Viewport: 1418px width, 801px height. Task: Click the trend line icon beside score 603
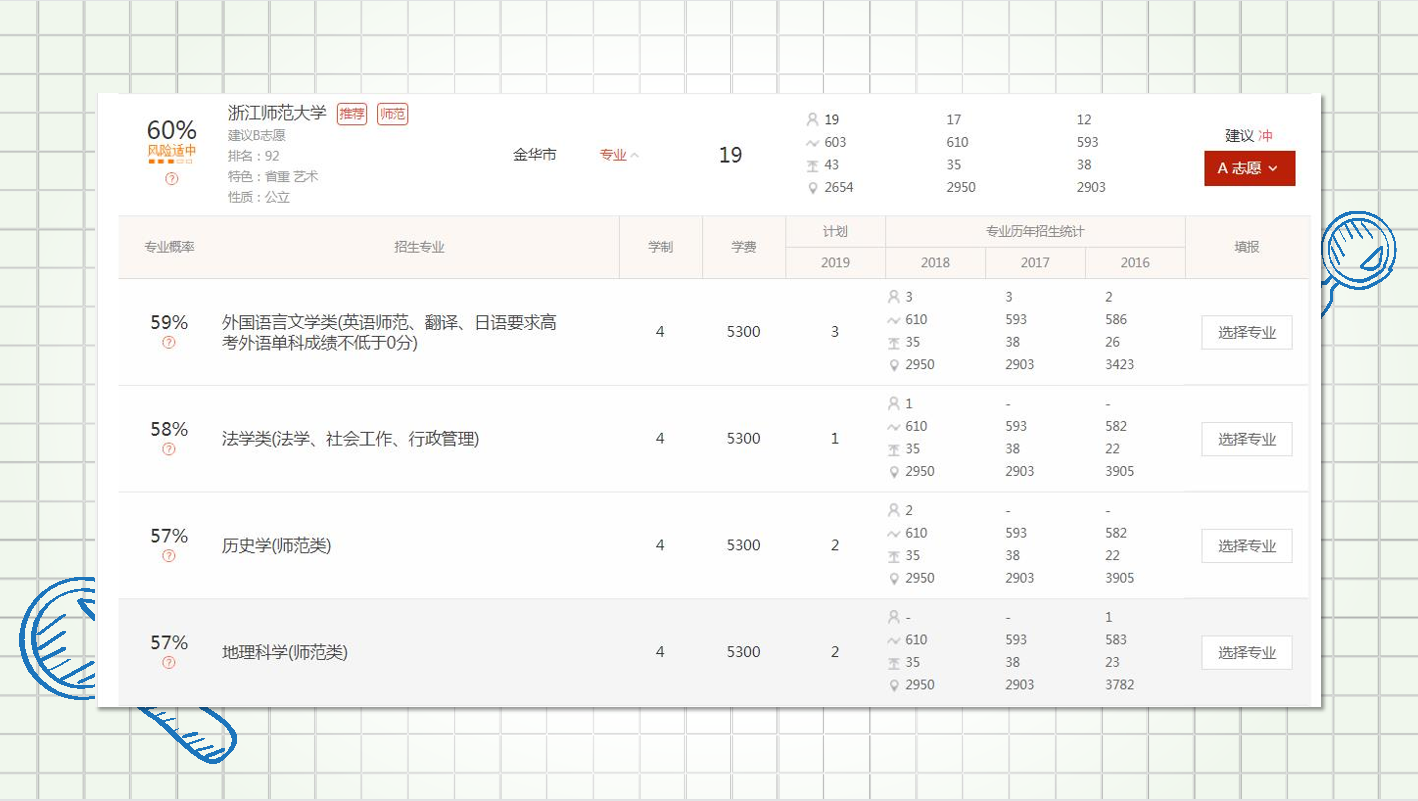pos(812,143)
